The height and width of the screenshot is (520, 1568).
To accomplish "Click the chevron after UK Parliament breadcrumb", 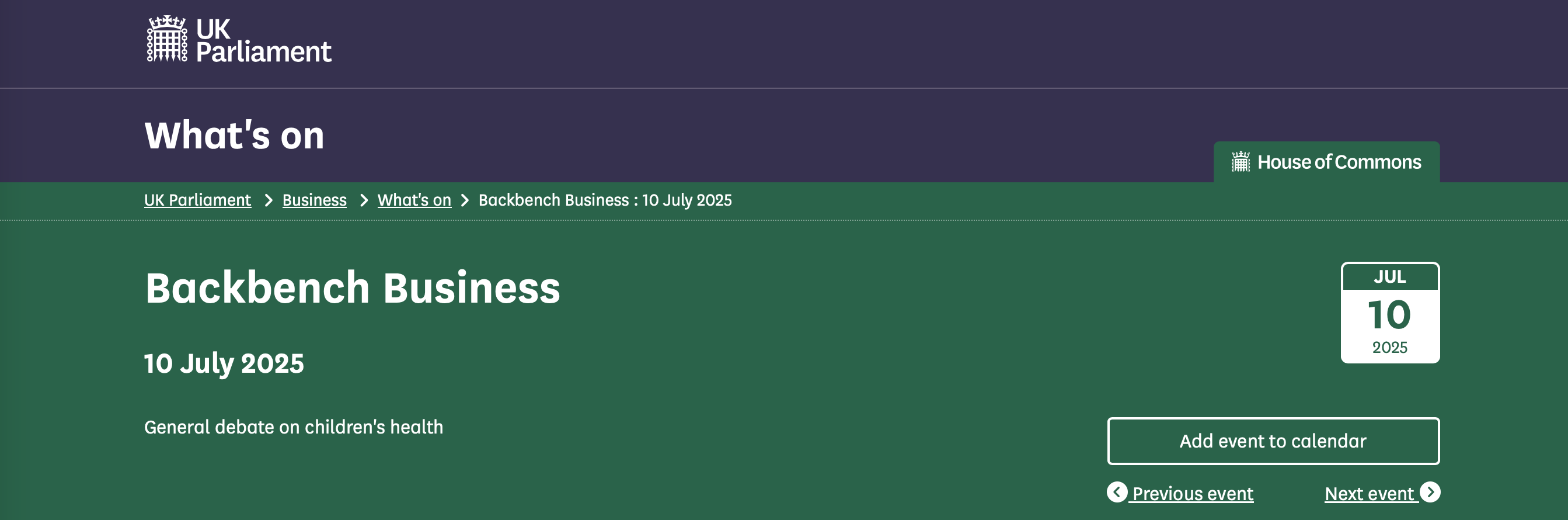I will click(269, 200).
